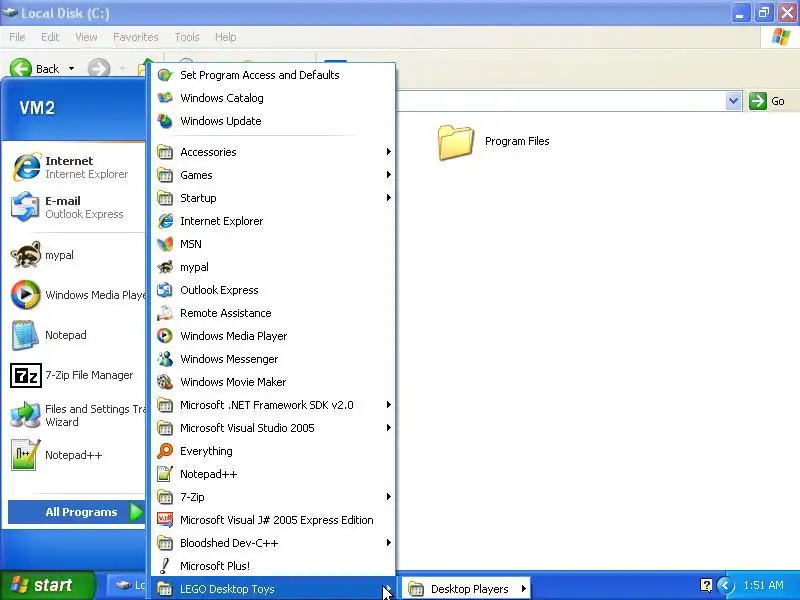
Task: Start Files and Settings Transfer Wizard
Action: (x=76, y=415)
